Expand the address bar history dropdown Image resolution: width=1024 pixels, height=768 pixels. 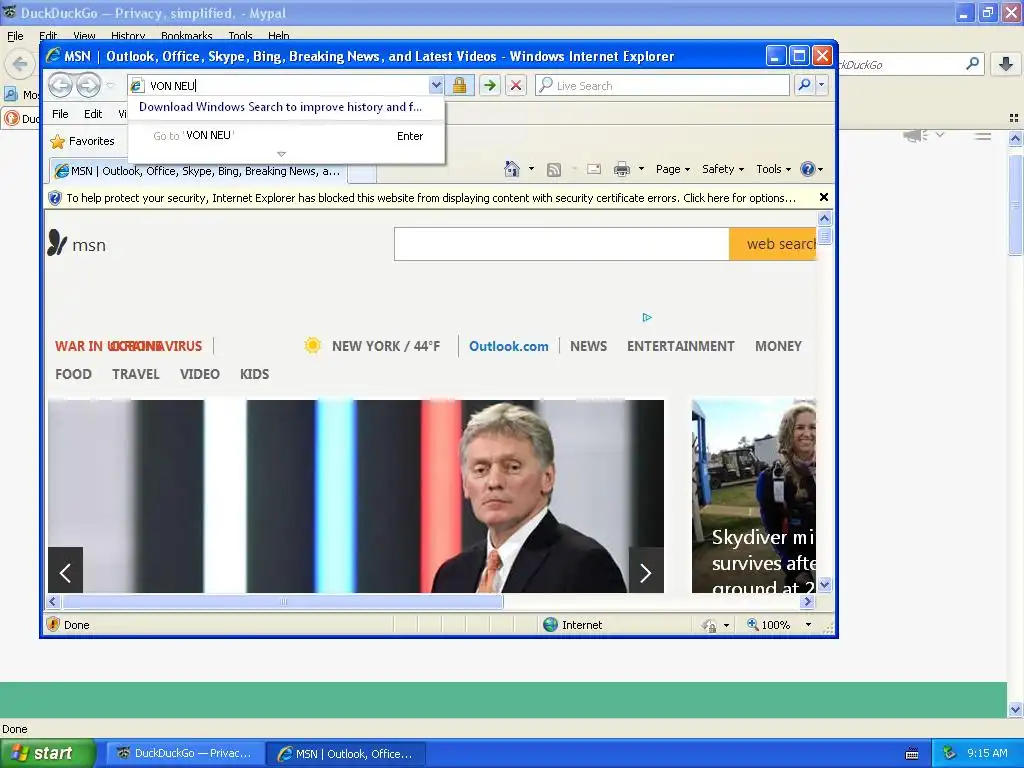coord(436,85)
